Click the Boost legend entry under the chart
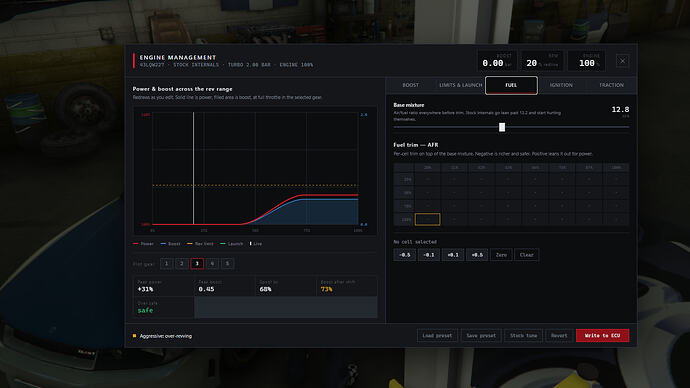The height and width of the screenshot is (388, 690). click(171, 244)
